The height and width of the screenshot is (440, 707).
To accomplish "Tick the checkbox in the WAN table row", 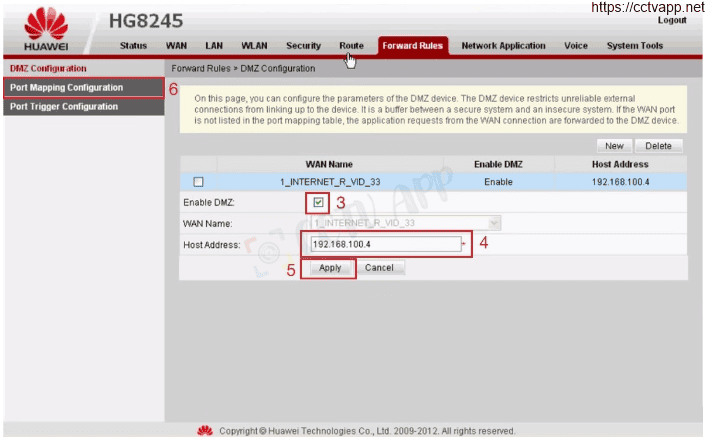I will pos(198,182).
